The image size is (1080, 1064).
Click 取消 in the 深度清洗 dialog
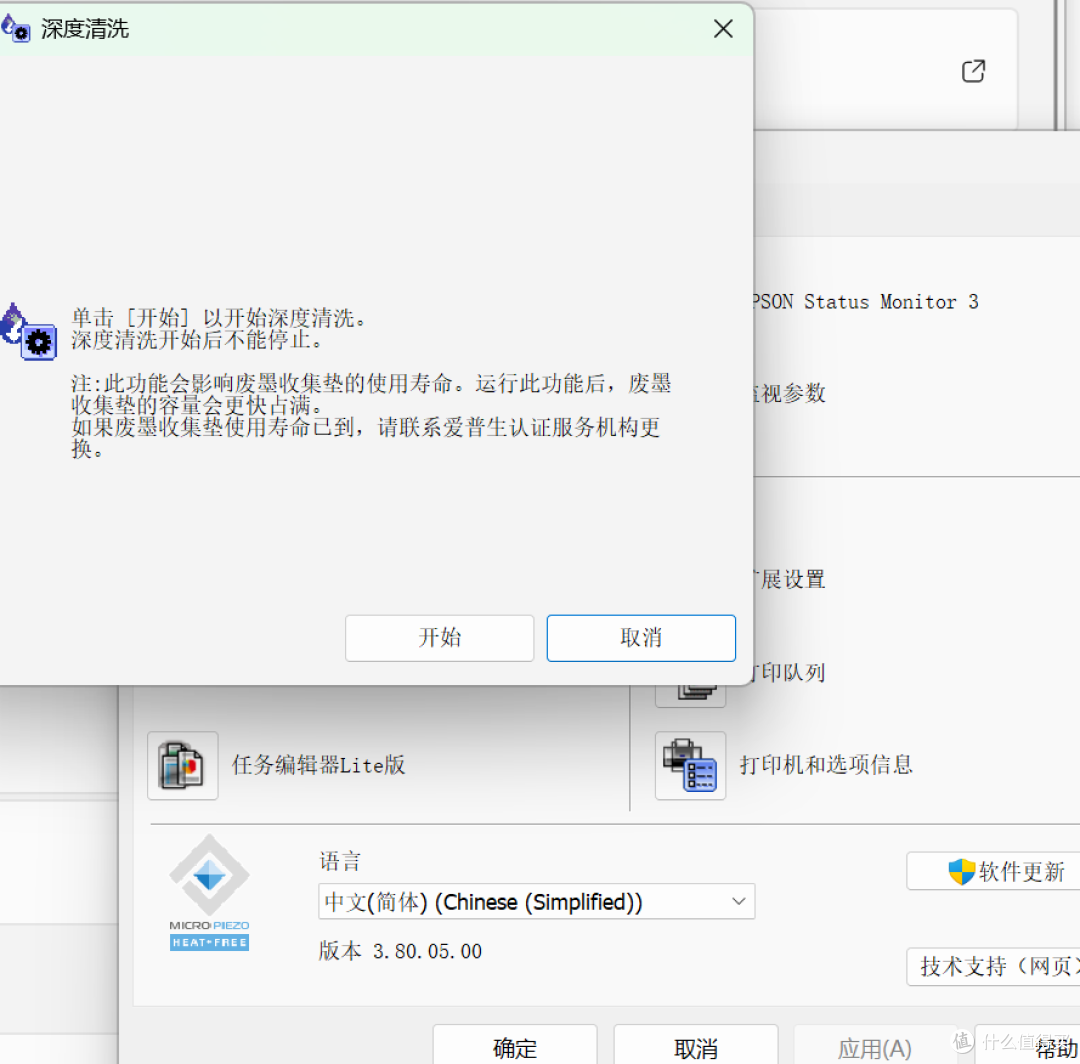pyautogui.click(x=641, y=638)
